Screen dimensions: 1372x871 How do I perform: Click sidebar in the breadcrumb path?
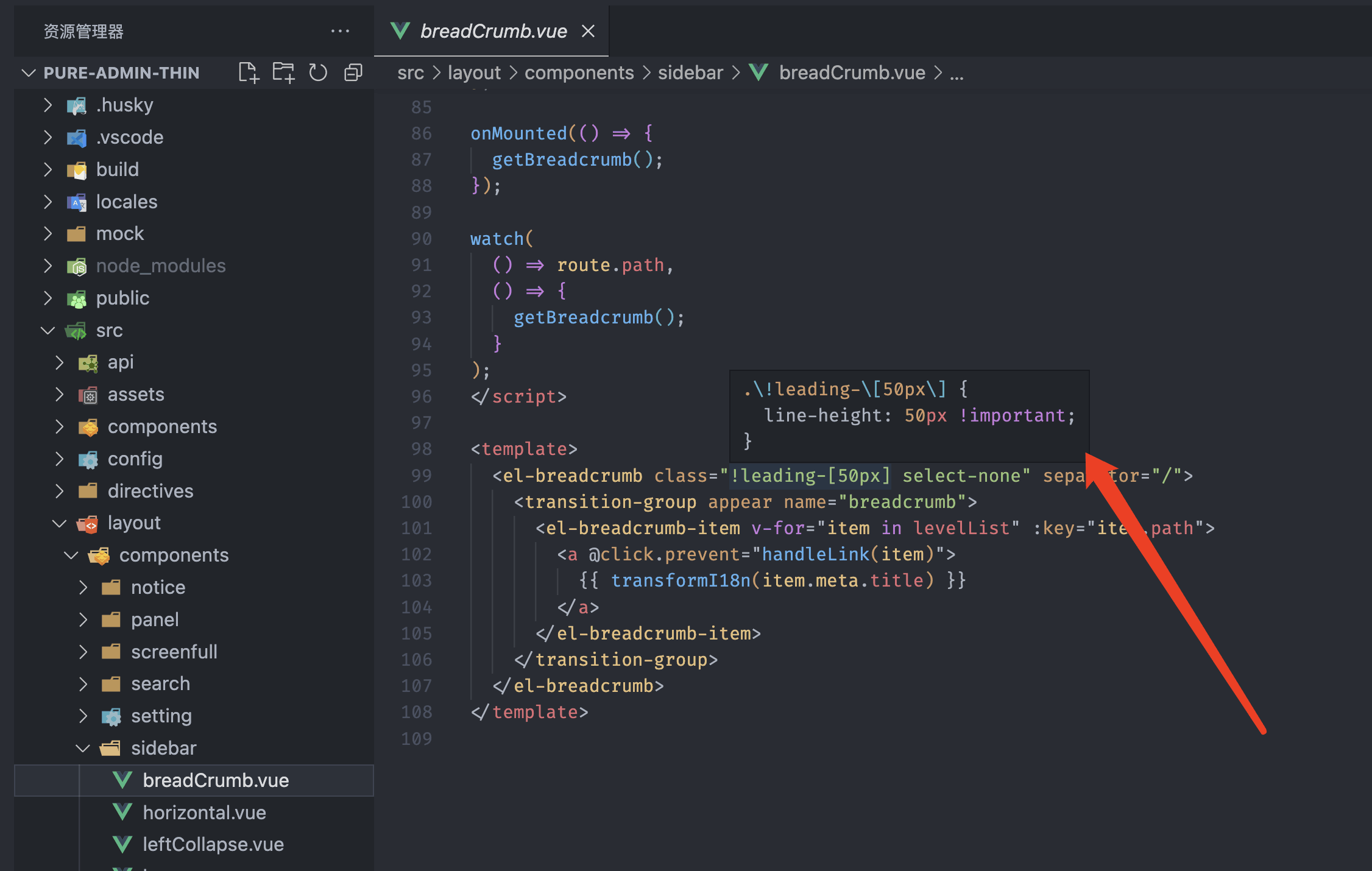tap(690, 73)
